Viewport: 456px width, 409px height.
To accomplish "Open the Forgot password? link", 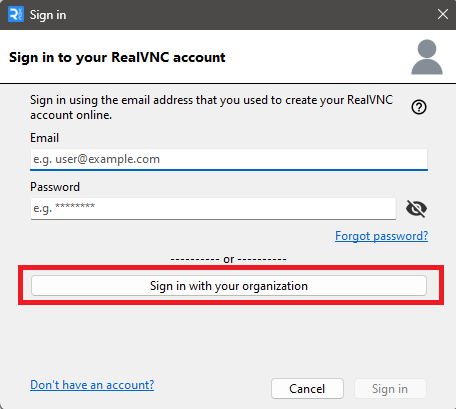I will [381, 236].
